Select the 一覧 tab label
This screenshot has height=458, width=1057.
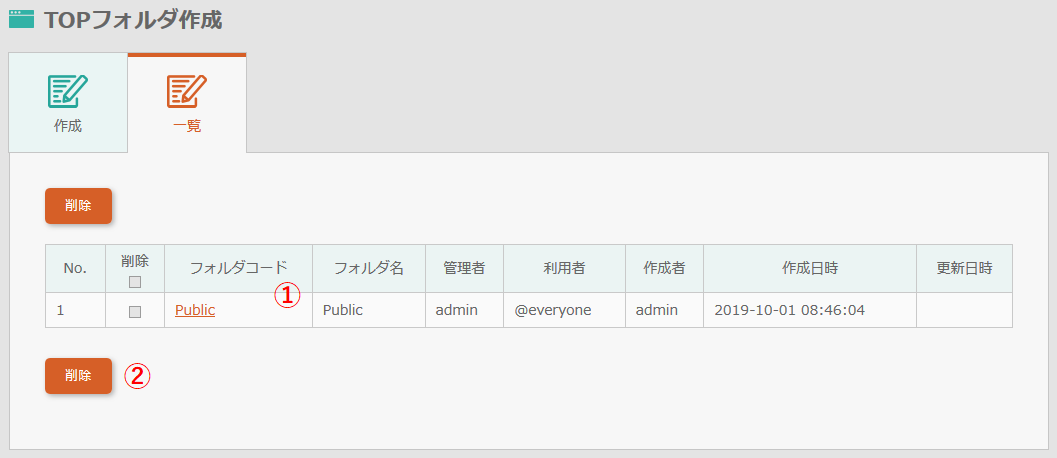(187, 126)
